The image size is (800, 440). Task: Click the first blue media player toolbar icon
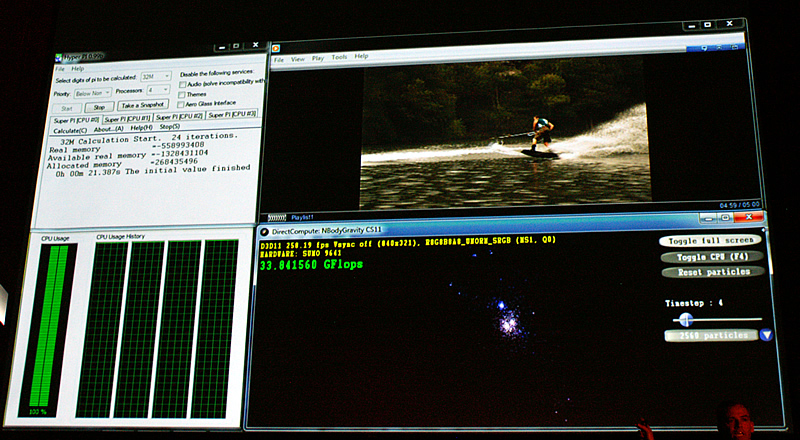point(705,48)
